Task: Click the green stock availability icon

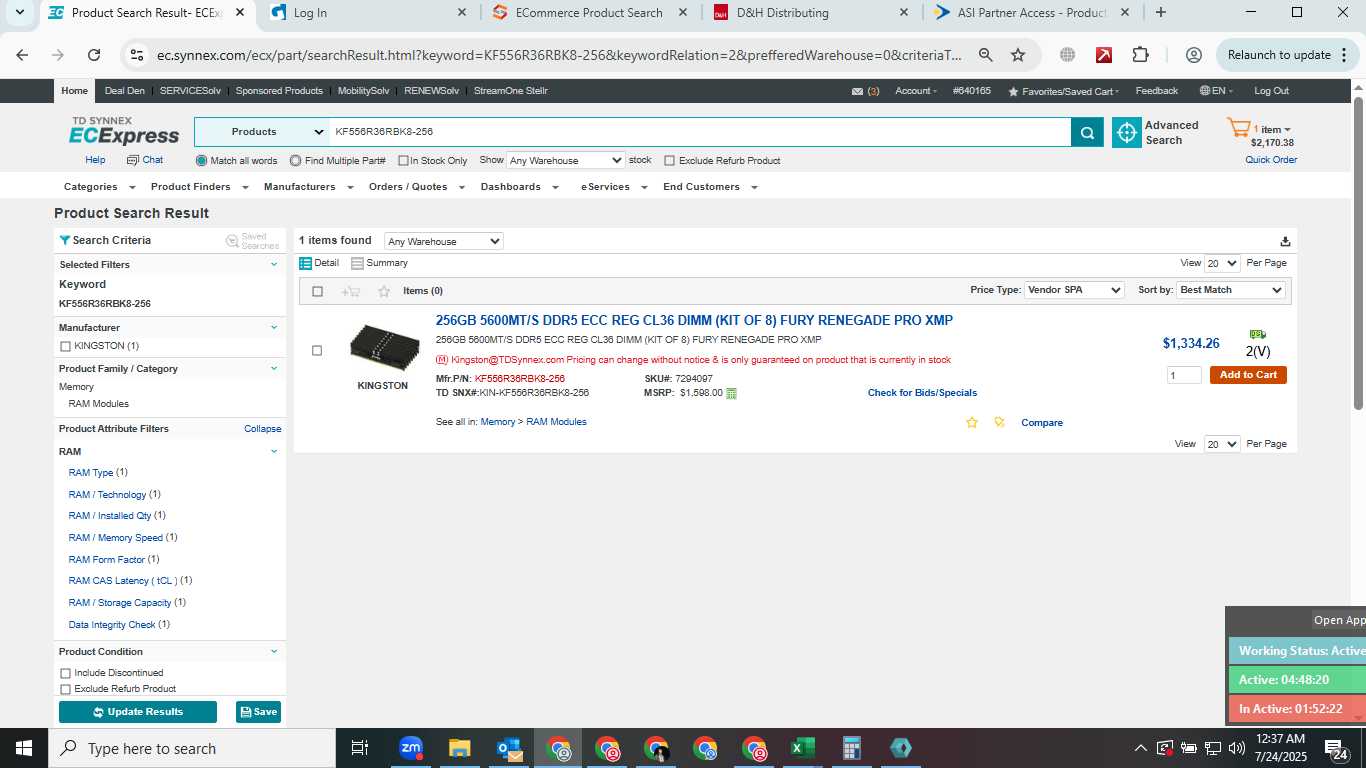Action: [x=1257, y=334]
